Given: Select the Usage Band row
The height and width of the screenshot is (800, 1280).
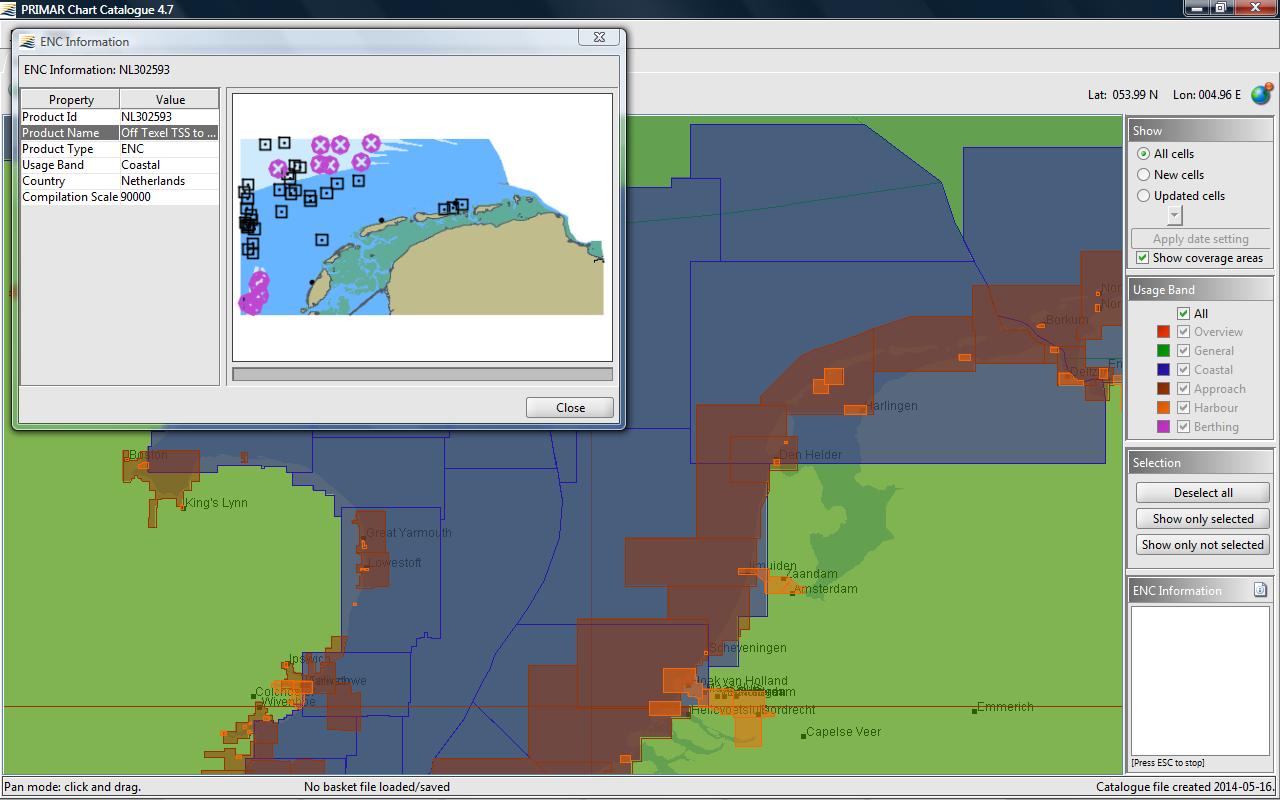Looking at the screenshot, I should coord(120,165).
